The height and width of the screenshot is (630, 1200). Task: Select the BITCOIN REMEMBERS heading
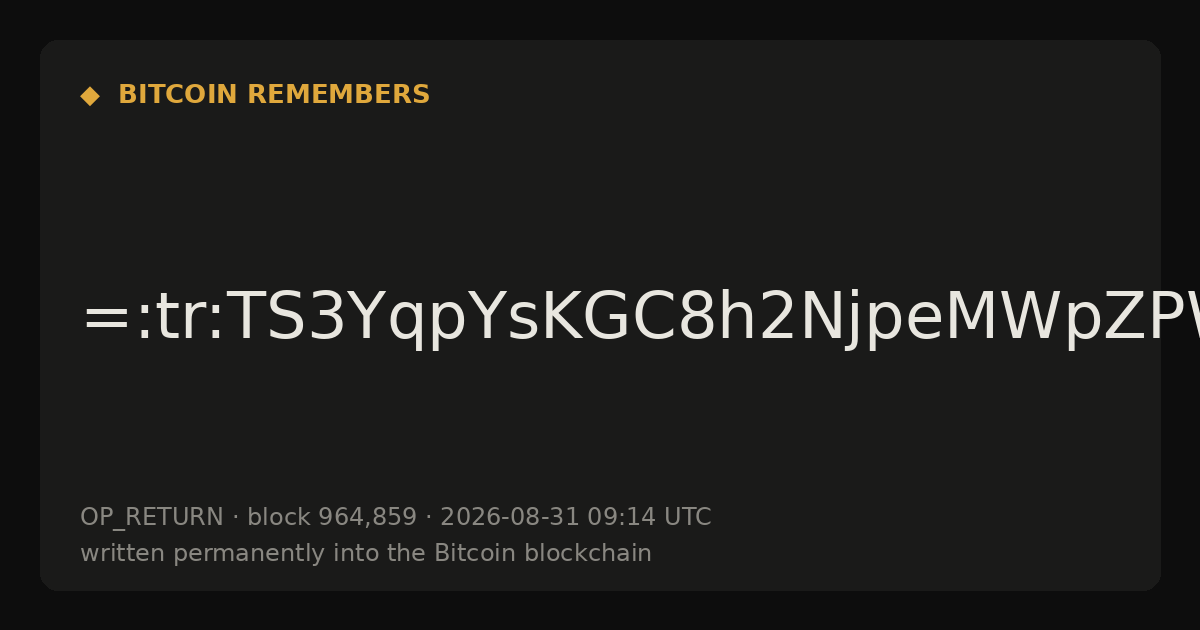(x=274, y=95)
